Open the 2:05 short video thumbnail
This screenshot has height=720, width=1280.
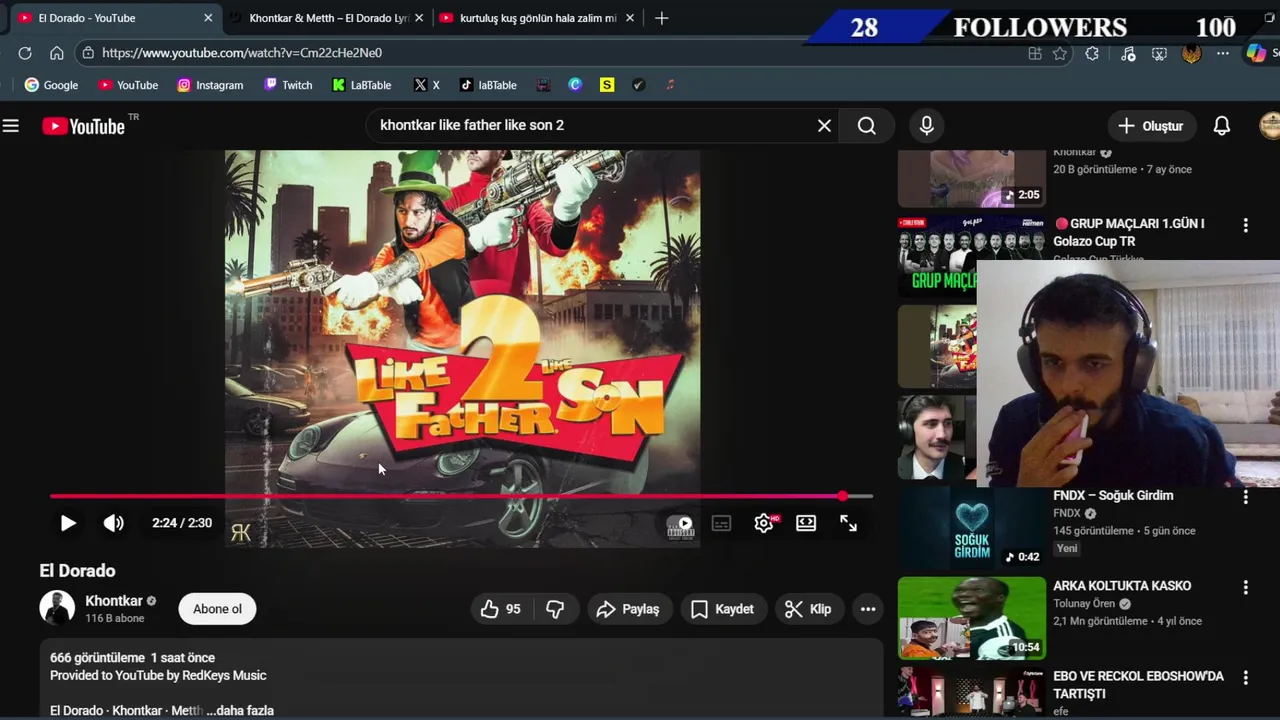pos(971,178)
